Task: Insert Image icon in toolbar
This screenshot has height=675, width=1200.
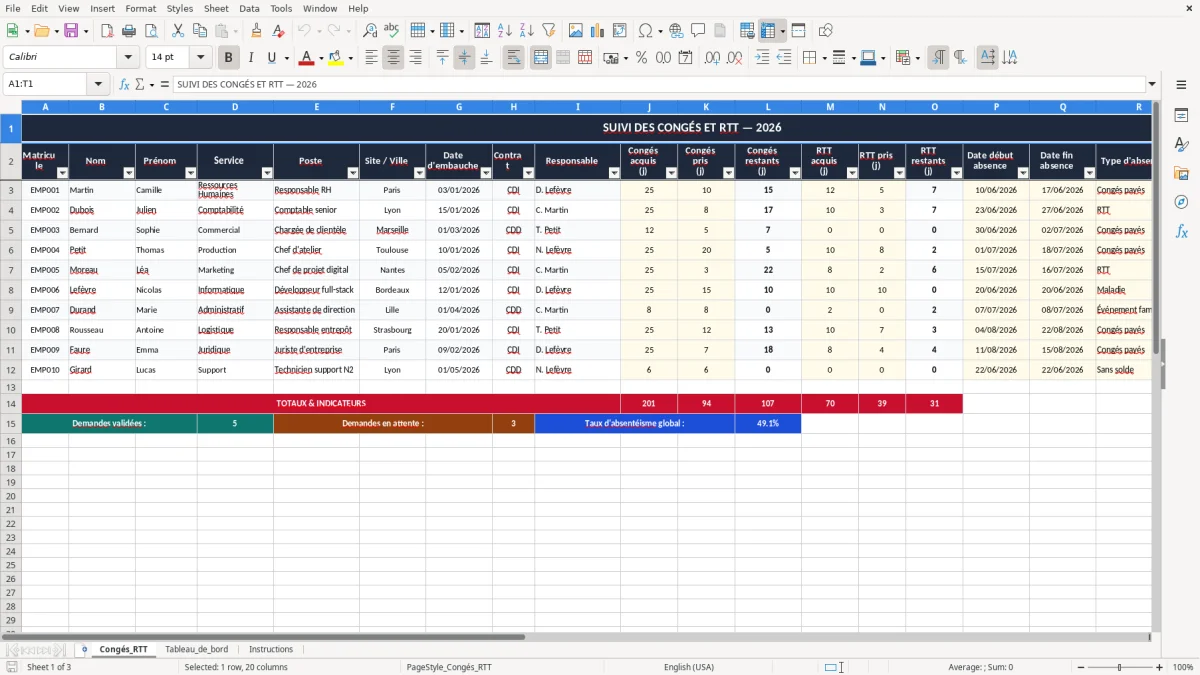Action: coord(576,31)
